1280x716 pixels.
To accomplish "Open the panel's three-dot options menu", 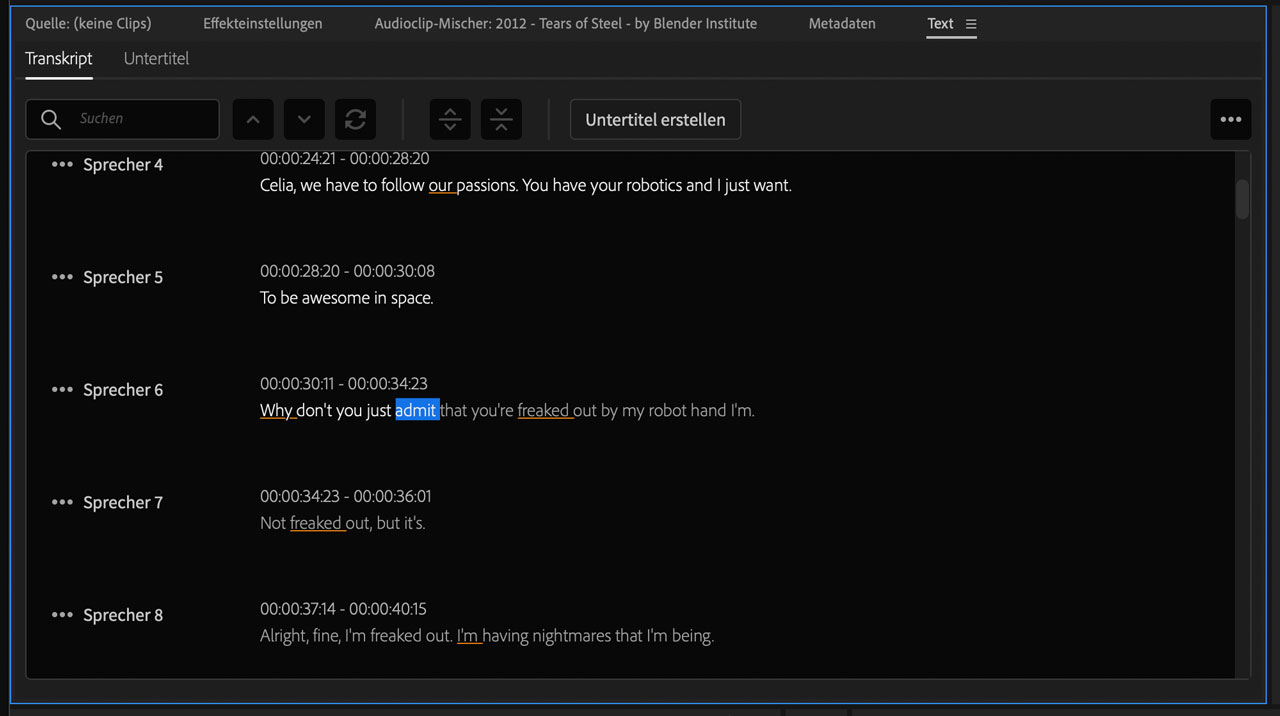I will 1230,119.
